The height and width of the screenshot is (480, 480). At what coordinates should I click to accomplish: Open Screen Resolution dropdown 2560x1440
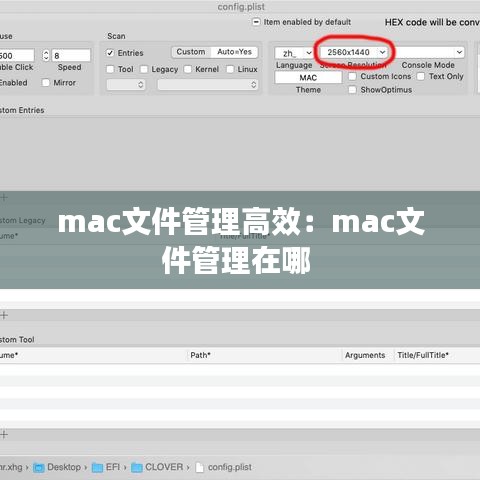(x=354, y=52)
